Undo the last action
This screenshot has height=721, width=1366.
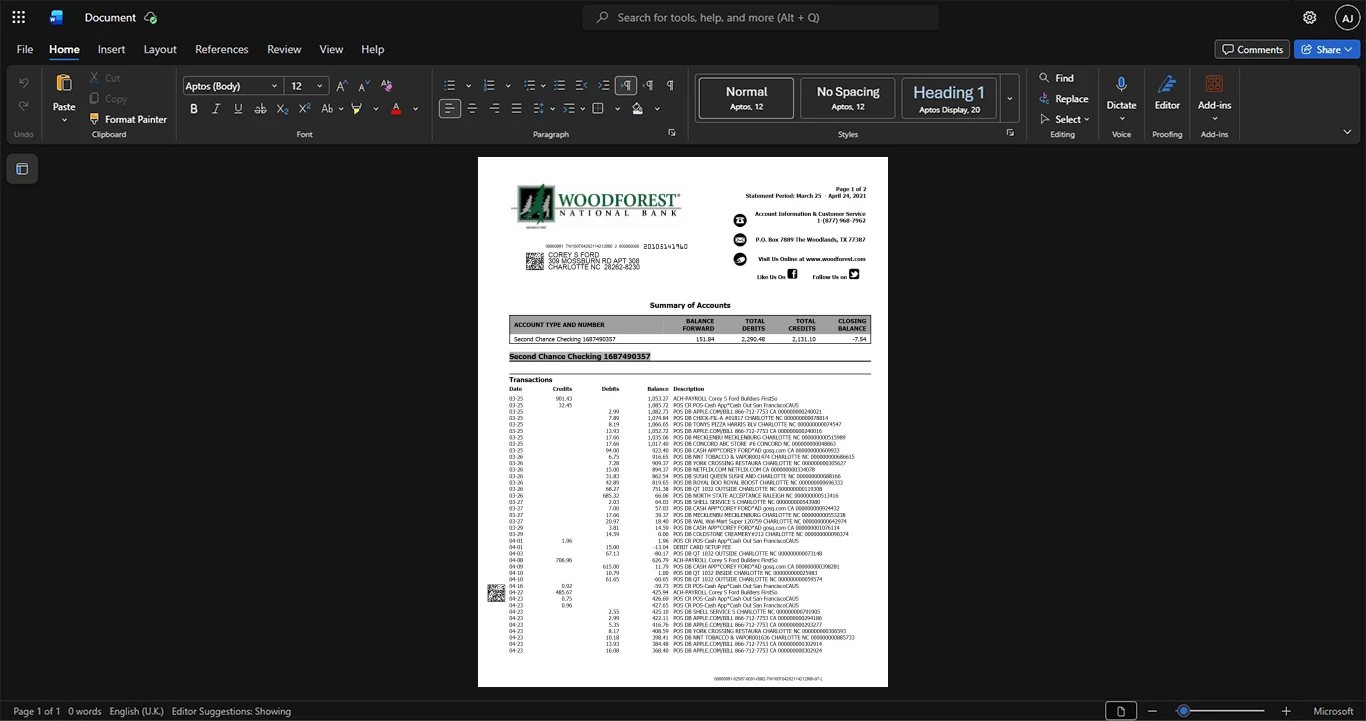[x=24, y=82]
